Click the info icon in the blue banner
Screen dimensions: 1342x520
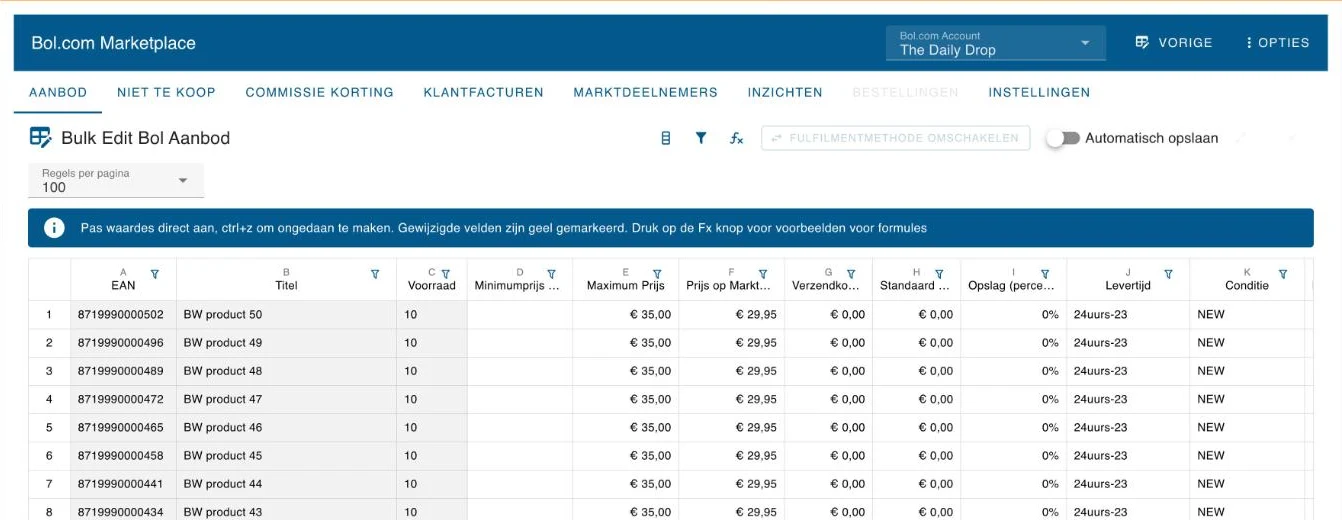pos(54,228)
